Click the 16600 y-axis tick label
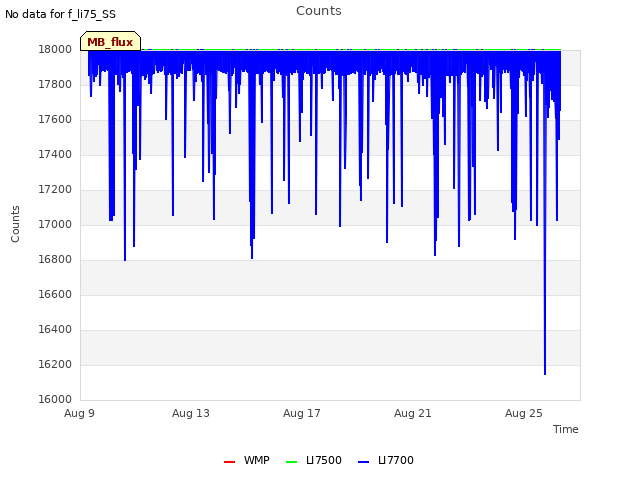This screenshot has width=640, height=480. [55, 294]
